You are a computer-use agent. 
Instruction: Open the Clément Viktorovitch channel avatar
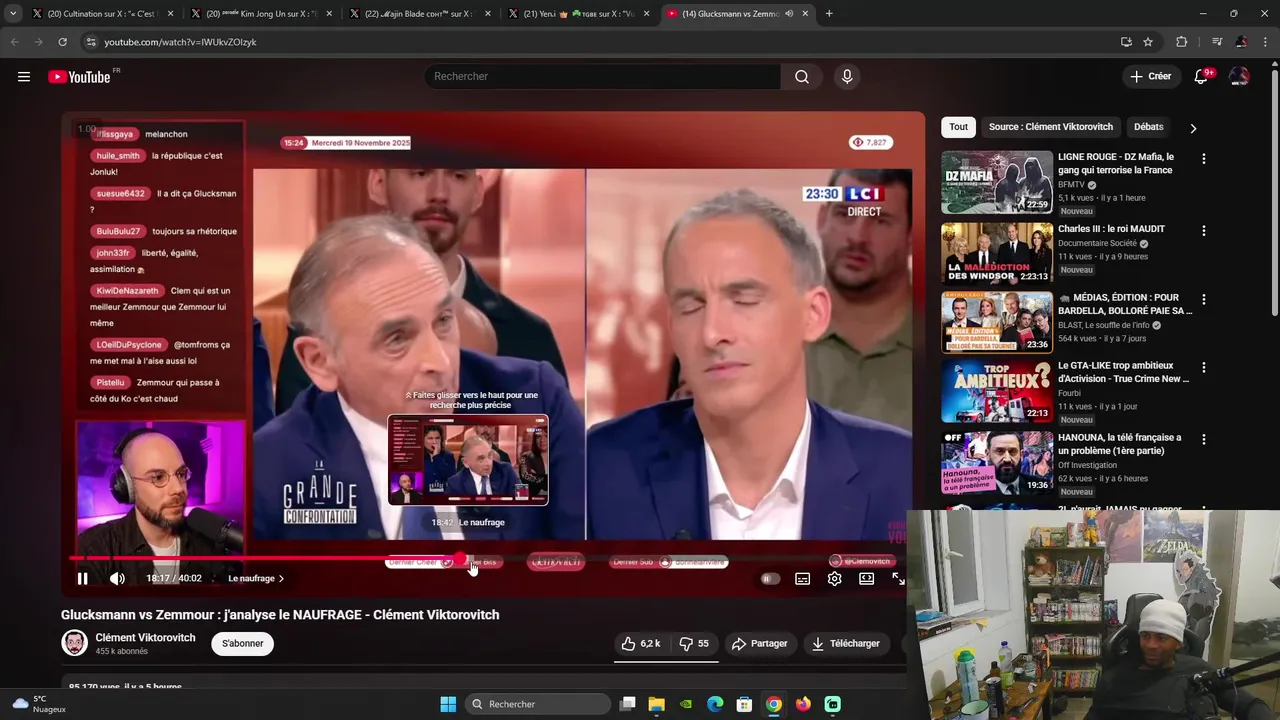74,643
